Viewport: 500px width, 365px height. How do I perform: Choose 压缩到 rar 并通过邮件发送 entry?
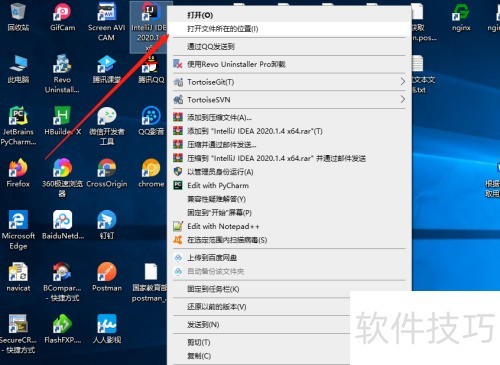(x=289, y=158)
